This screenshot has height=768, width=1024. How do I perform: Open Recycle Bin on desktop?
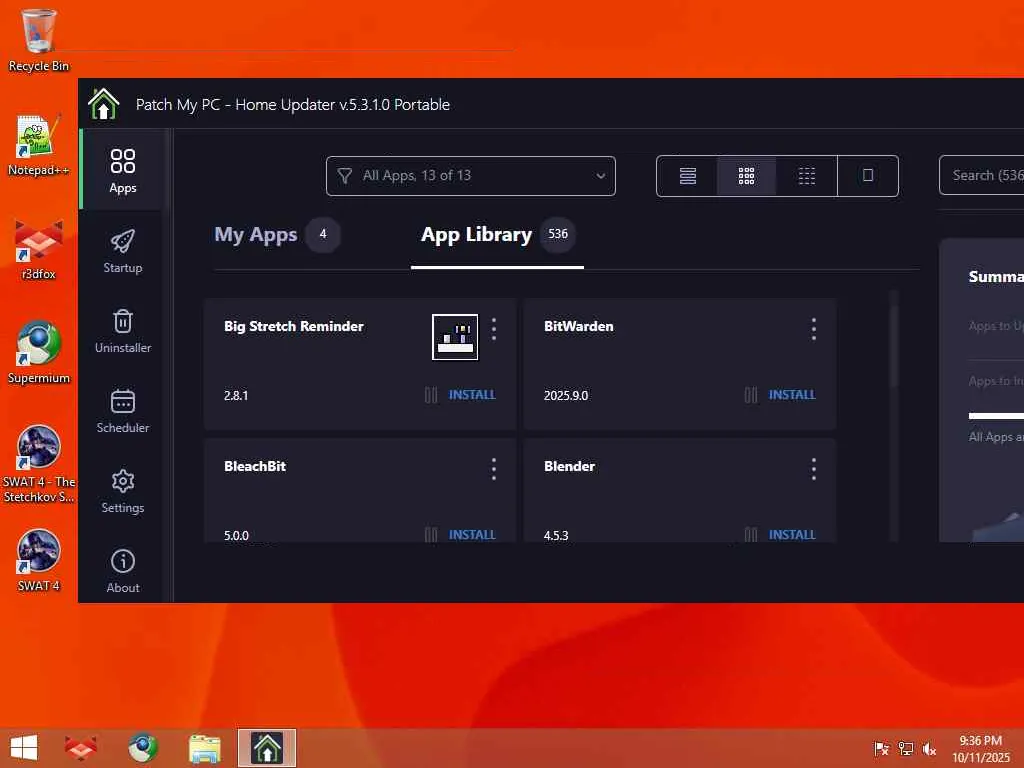coord(39,40)
